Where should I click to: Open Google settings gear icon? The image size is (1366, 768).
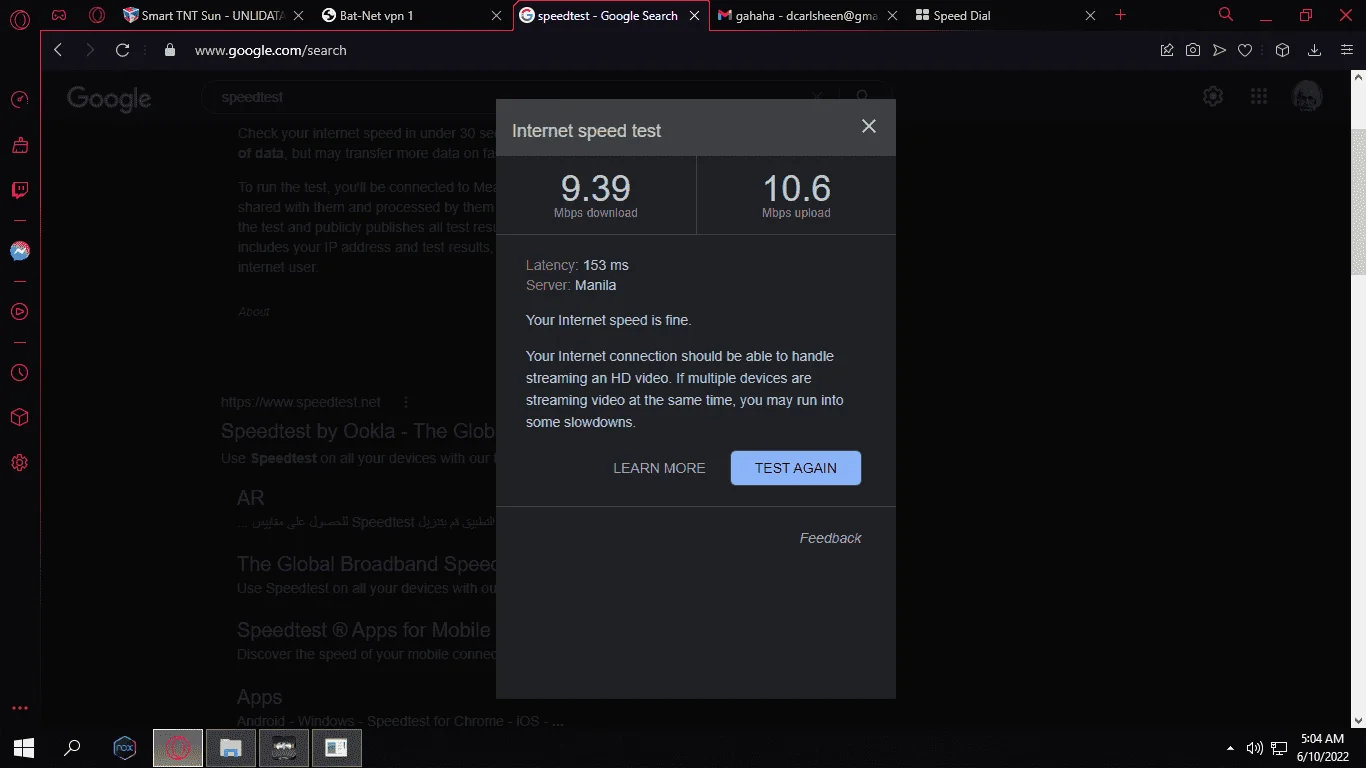pyautogui.click(x=1213, y=97)
